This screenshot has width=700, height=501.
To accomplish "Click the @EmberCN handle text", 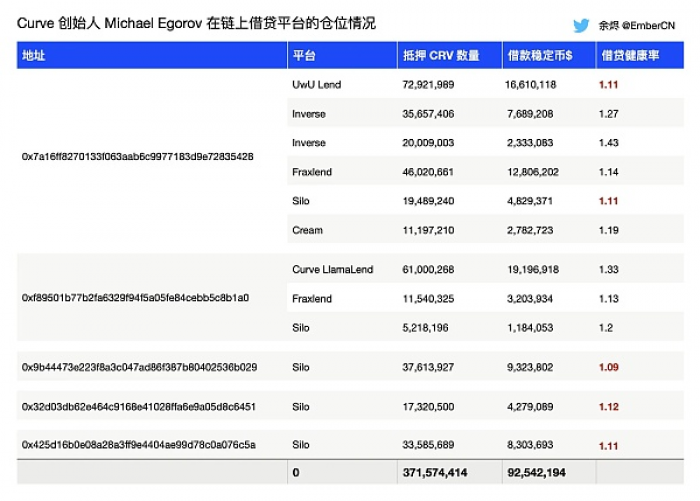I will (648, 25).
